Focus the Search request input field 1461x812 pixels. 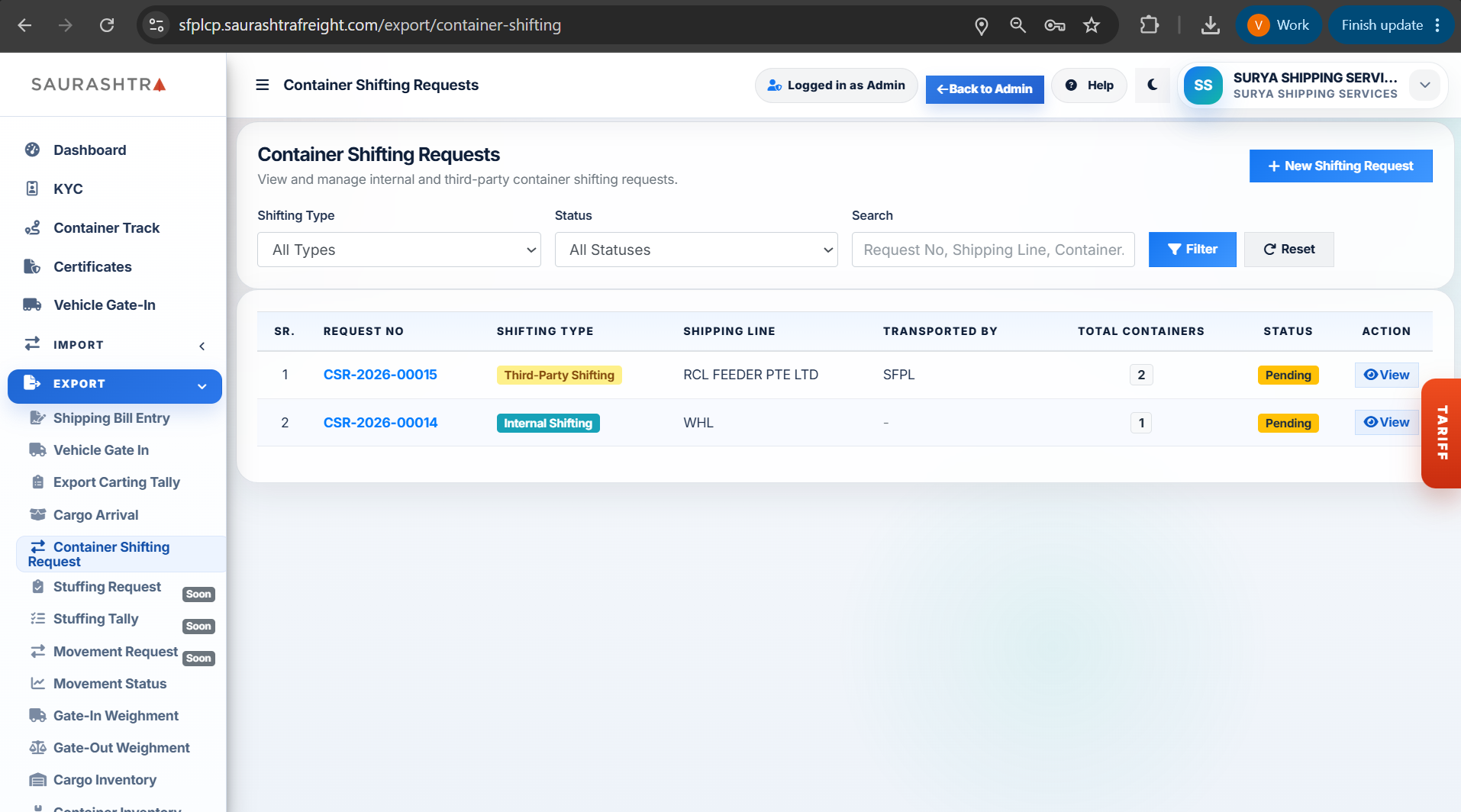coord(993,250)
